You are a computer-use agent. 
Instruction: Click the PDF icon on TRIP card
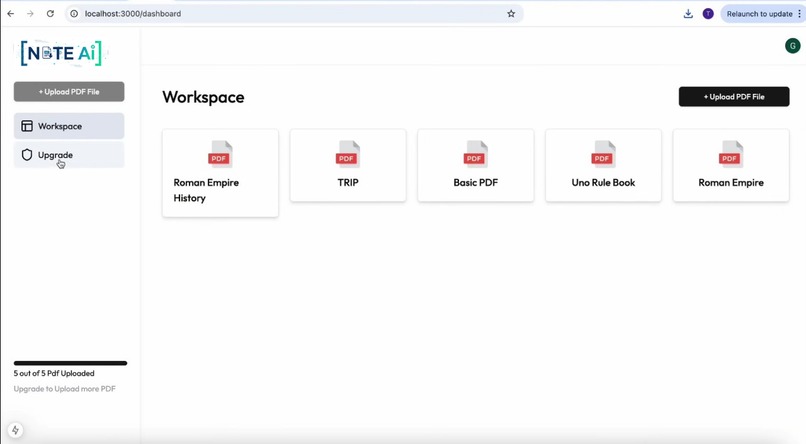347,154
